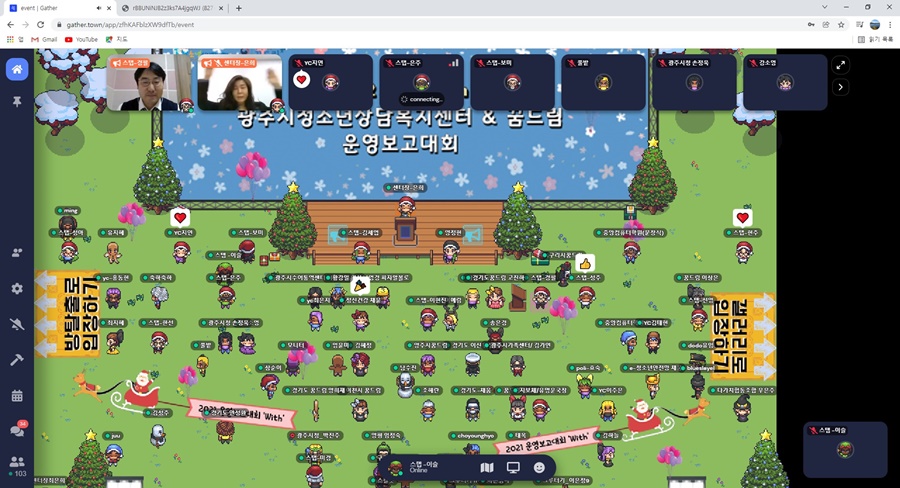Image resolution: width=900 pixels, height=488 pixels.
Task: Toggle the muted bell notifications icon in sidebar
Action: [17, 324]
